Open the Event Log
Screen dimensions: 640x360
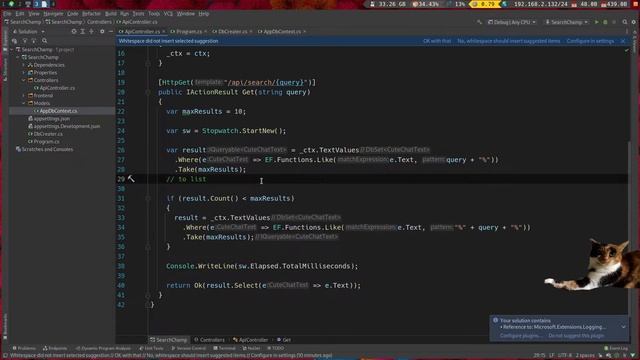pos(616,348)
